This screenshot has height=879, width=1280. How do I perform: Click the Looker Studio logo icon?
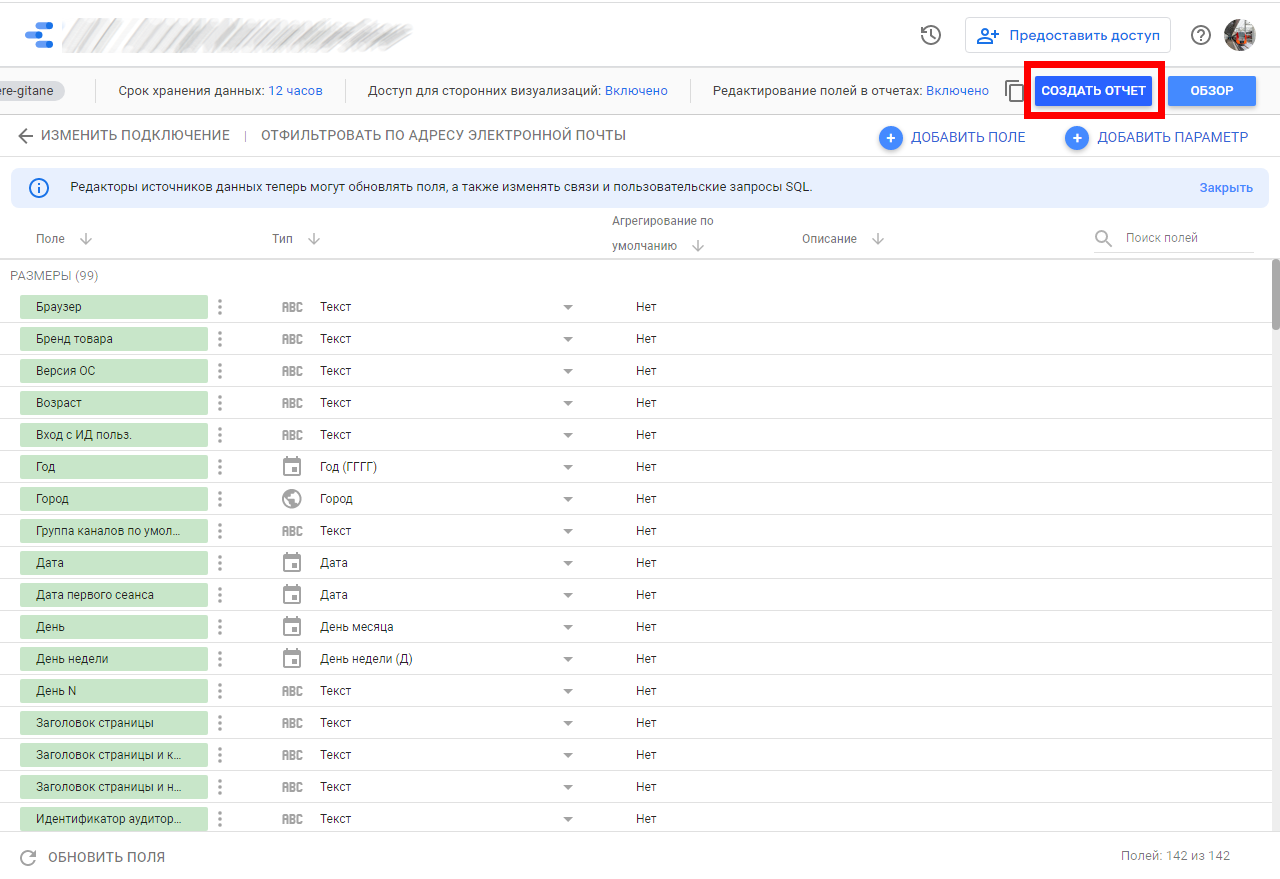(39, 35)
